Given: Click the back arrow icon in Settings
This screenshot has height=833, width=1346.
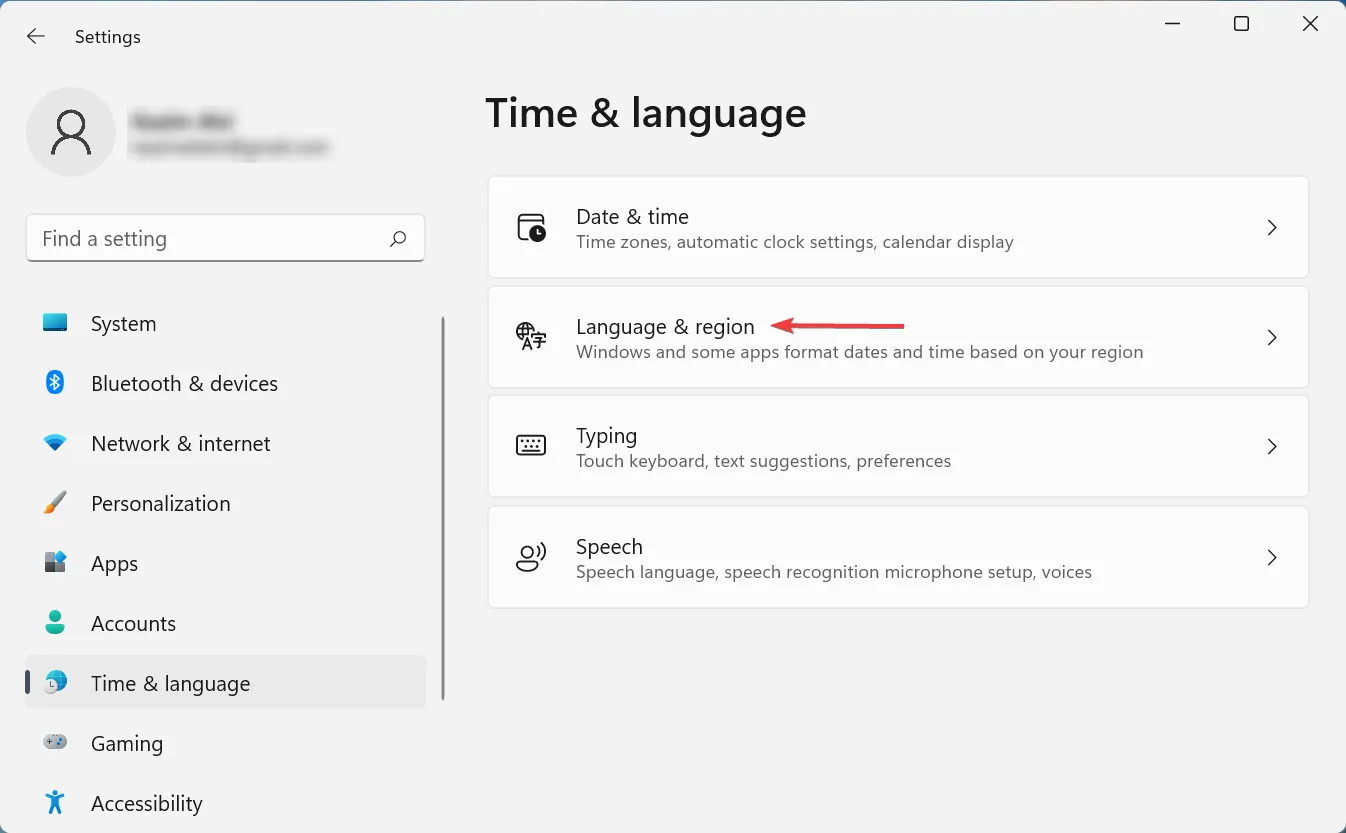Looking at the screenshot, I should (36, 37).
